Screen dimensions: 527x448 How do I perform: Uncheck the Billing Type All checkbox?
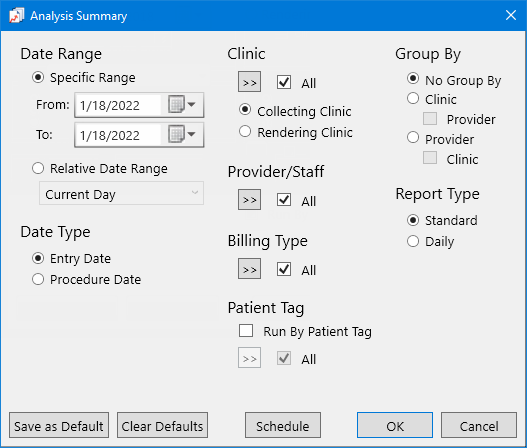284,269
